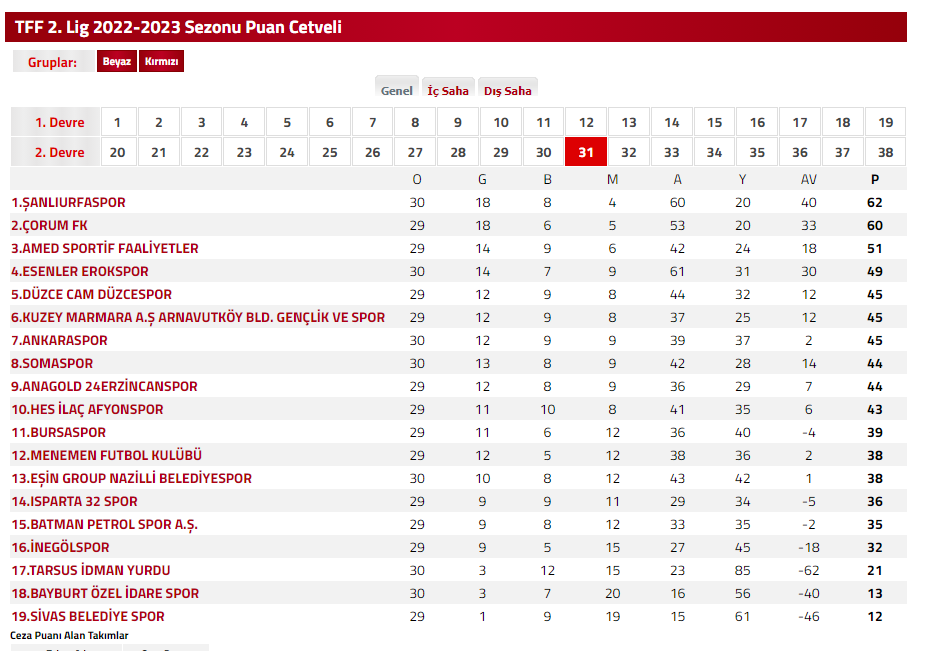Select week 1 in 1. Devre
The image size is (935, 651).
pos(117,122)
